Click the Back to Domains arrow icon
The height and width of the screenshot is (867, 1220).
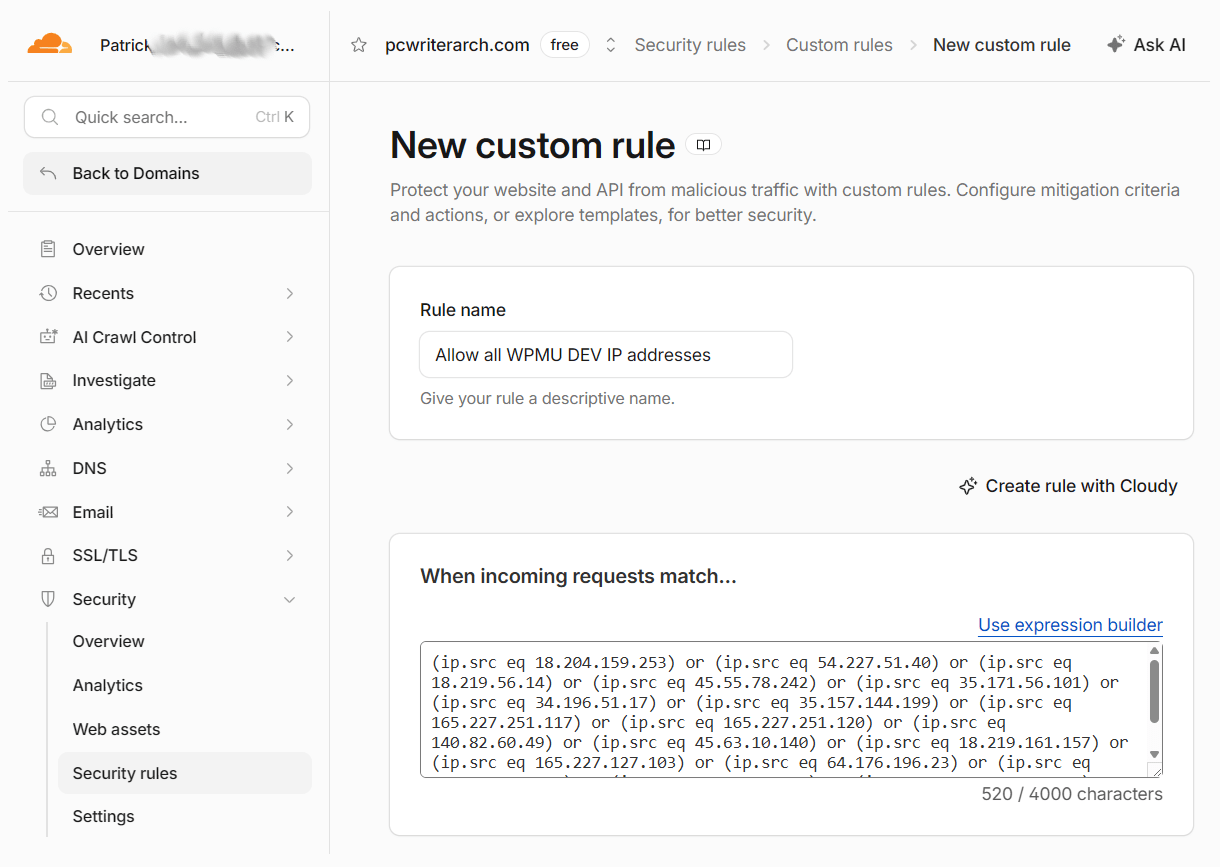(x=48, y=173)
